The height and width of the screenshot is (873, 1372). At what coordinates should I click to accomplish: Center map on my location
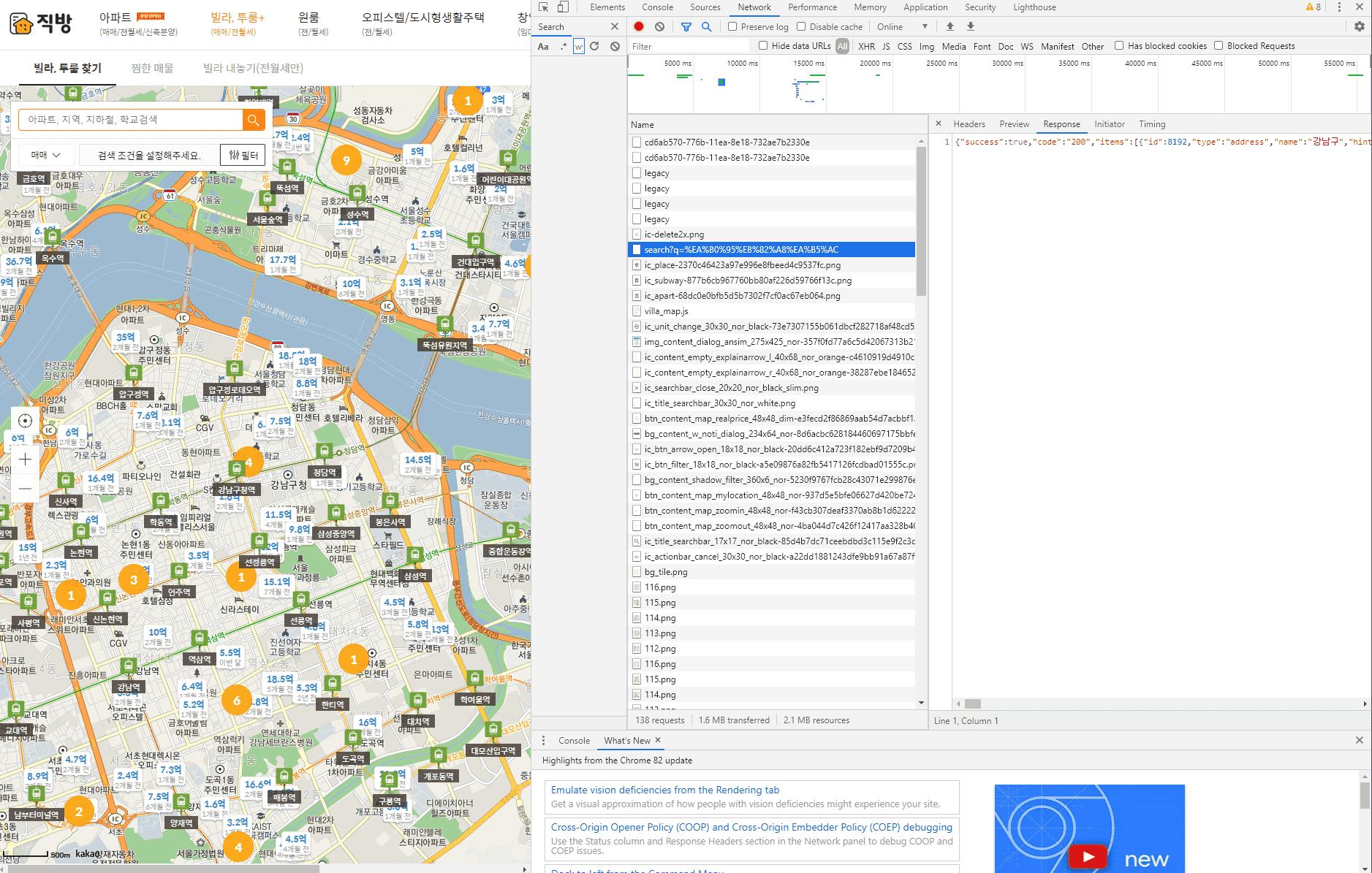coord(25,421)
